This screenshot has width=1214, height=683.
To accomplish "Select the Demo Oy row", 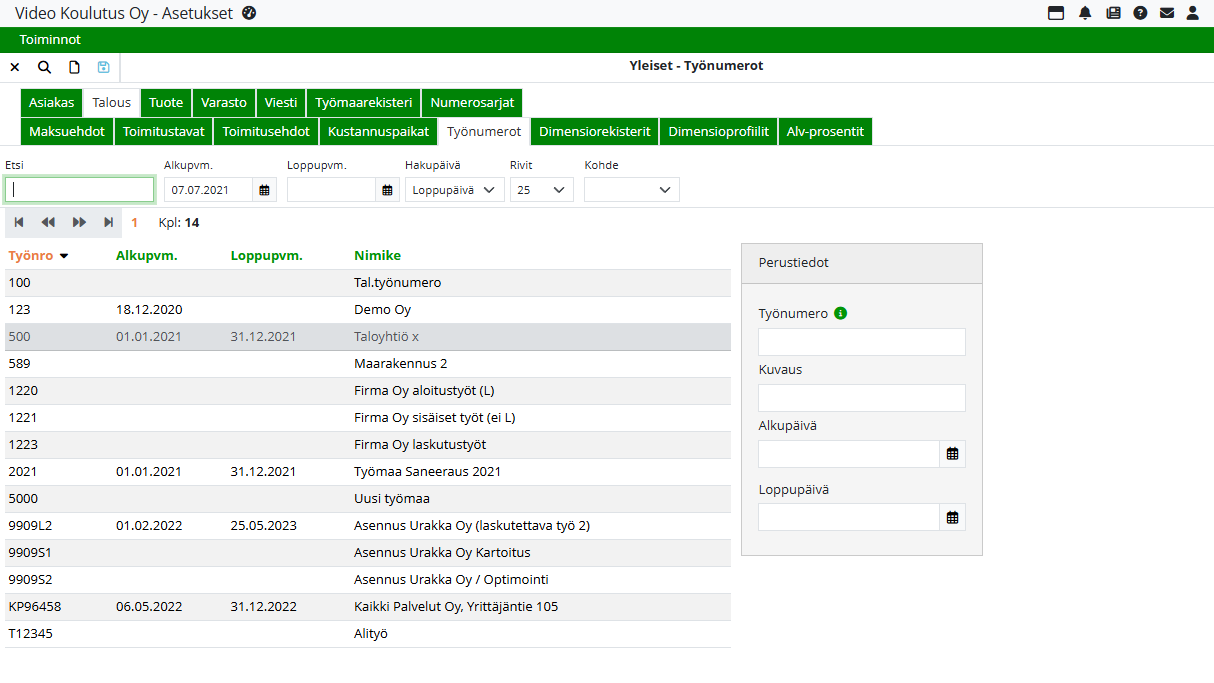I will 382,310.
